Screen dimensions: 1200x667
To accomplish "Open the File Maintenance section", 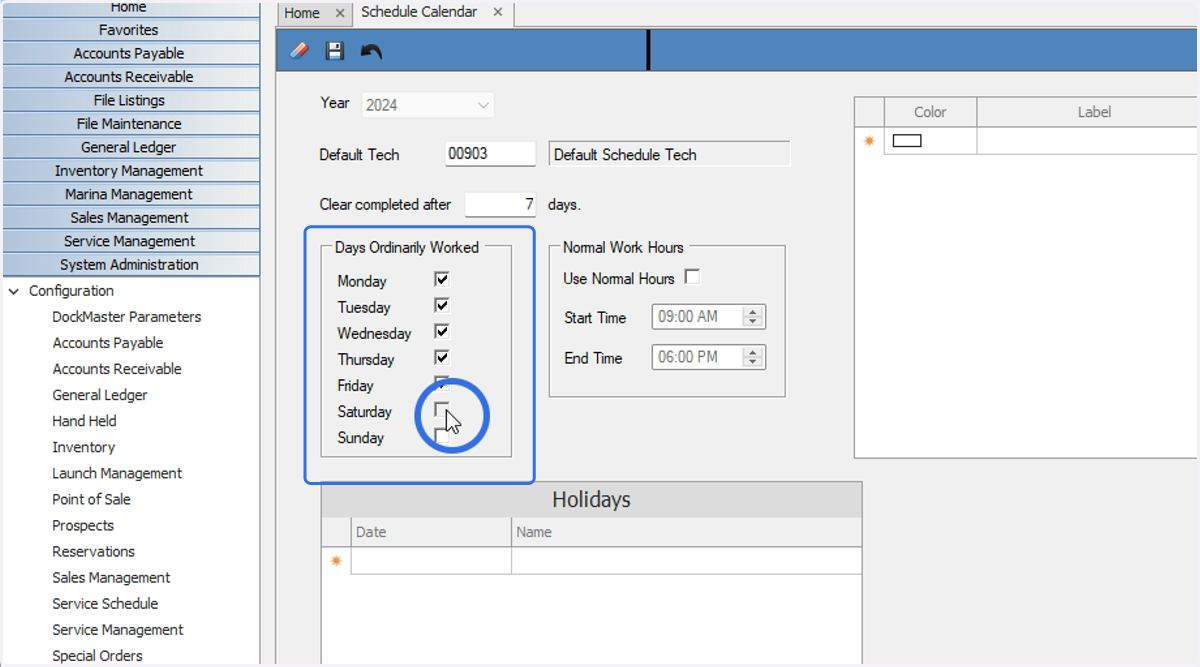I will click(x=131, y=124).
